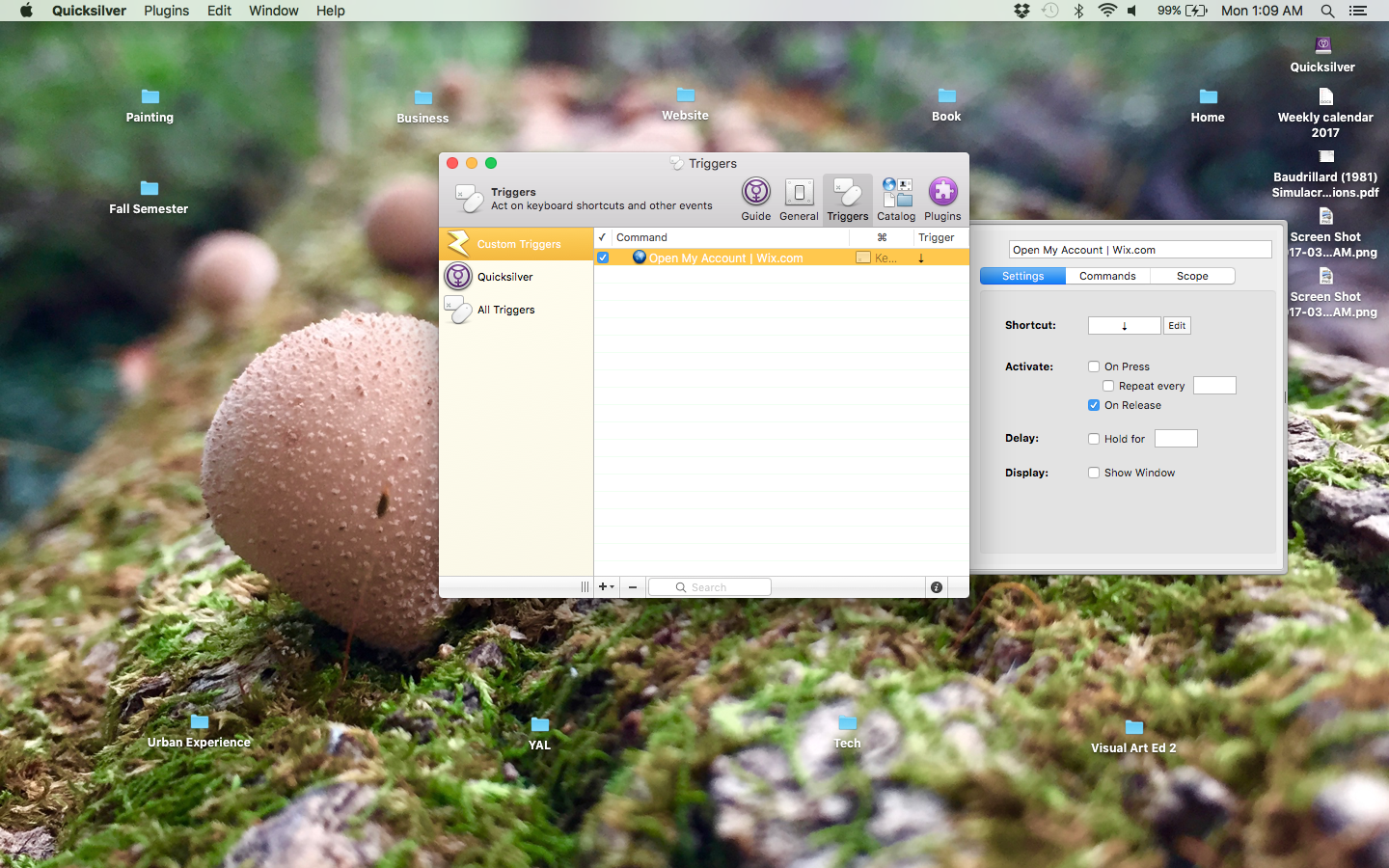Click the Wi-Fi menu bar icon
Viewport: 1389px width, 868px height.
click(x=1107, y=11)
